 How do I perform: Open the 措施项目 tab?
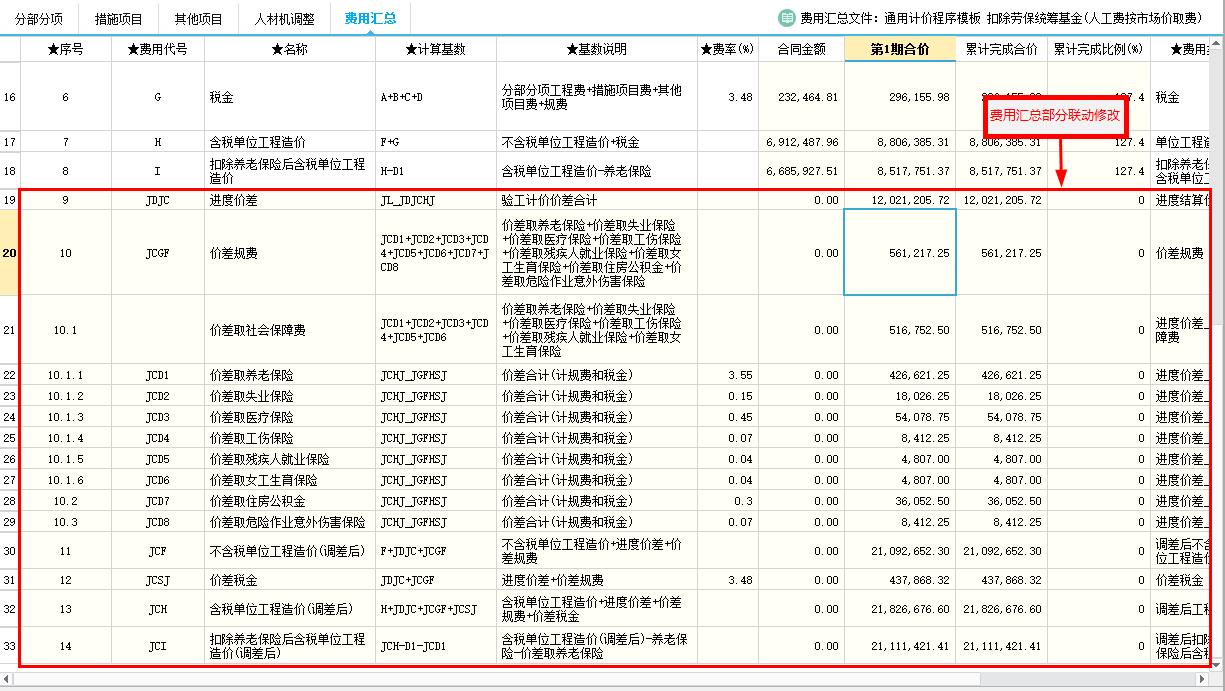[x=118, y=18]
